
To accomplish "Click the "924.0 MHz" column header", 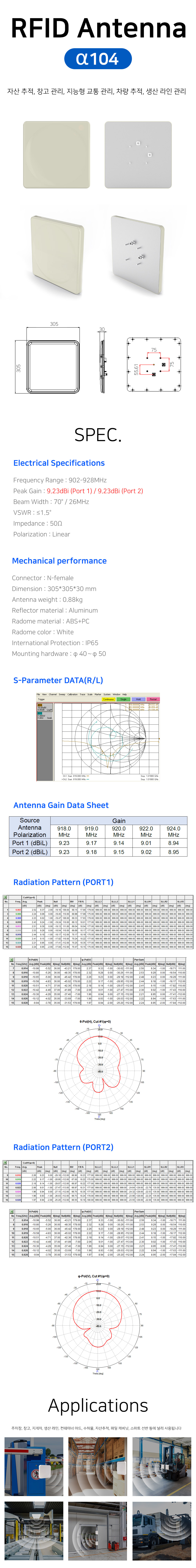I will (x=173, y=831).
